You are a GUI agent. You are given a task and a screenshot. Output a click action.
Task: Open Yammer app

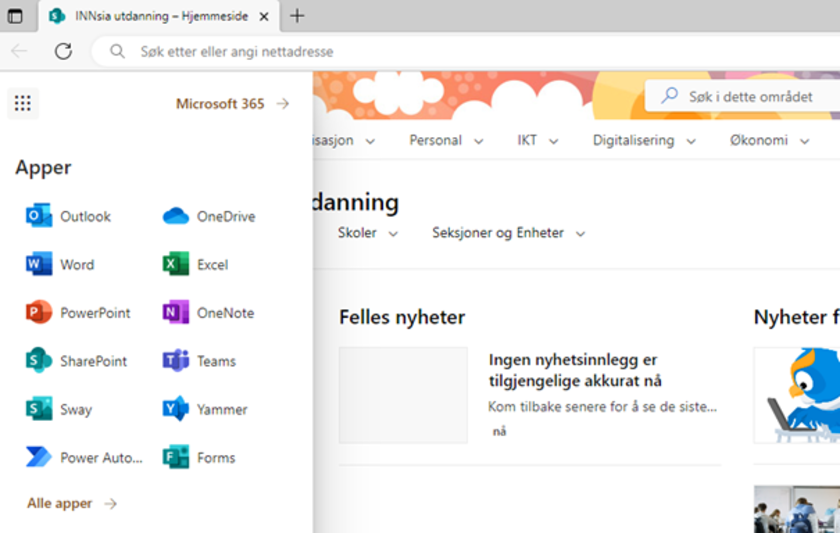tap(205, 409)
